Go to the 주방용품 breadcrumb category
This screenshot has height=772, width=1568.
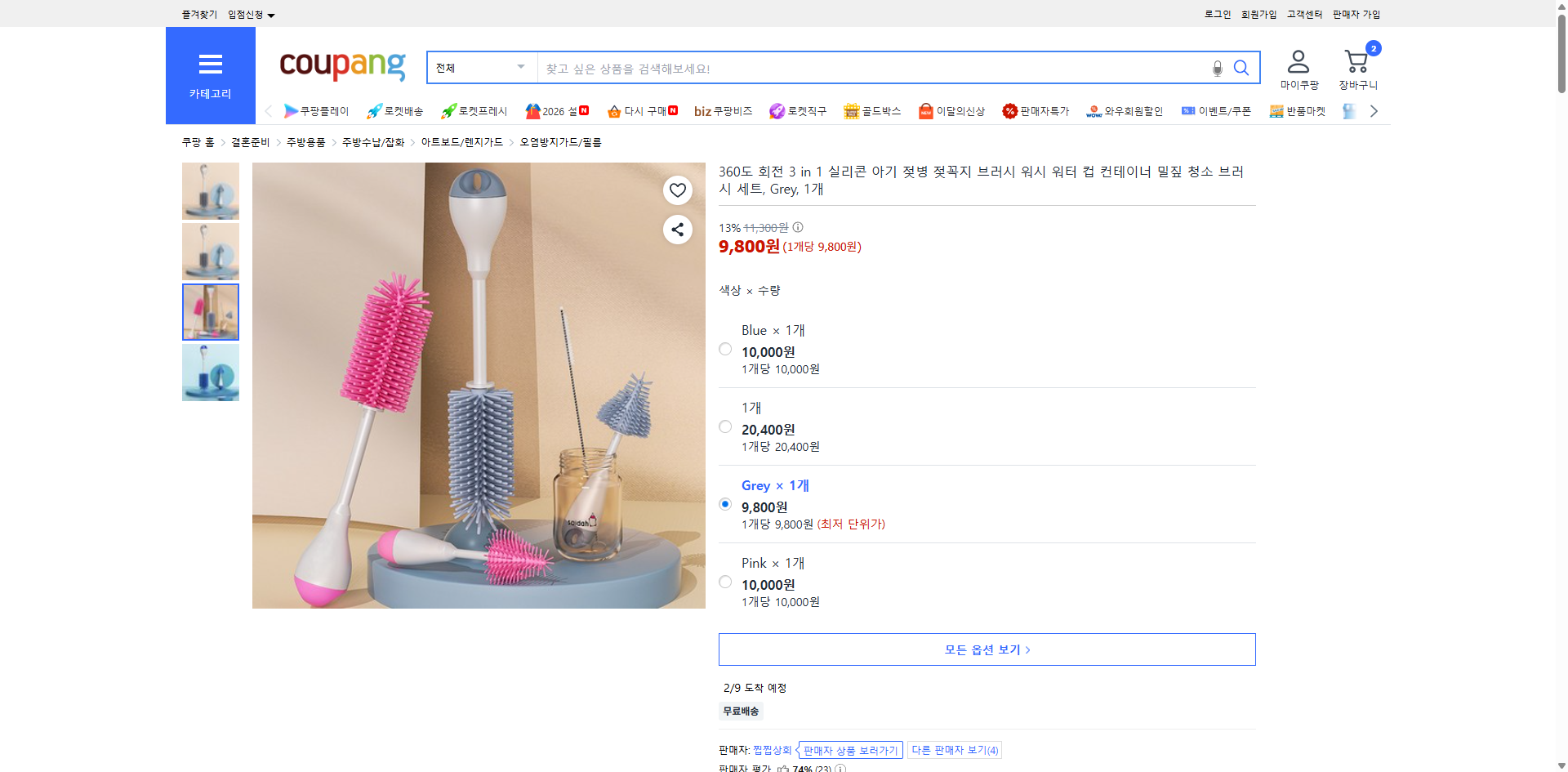305,141
